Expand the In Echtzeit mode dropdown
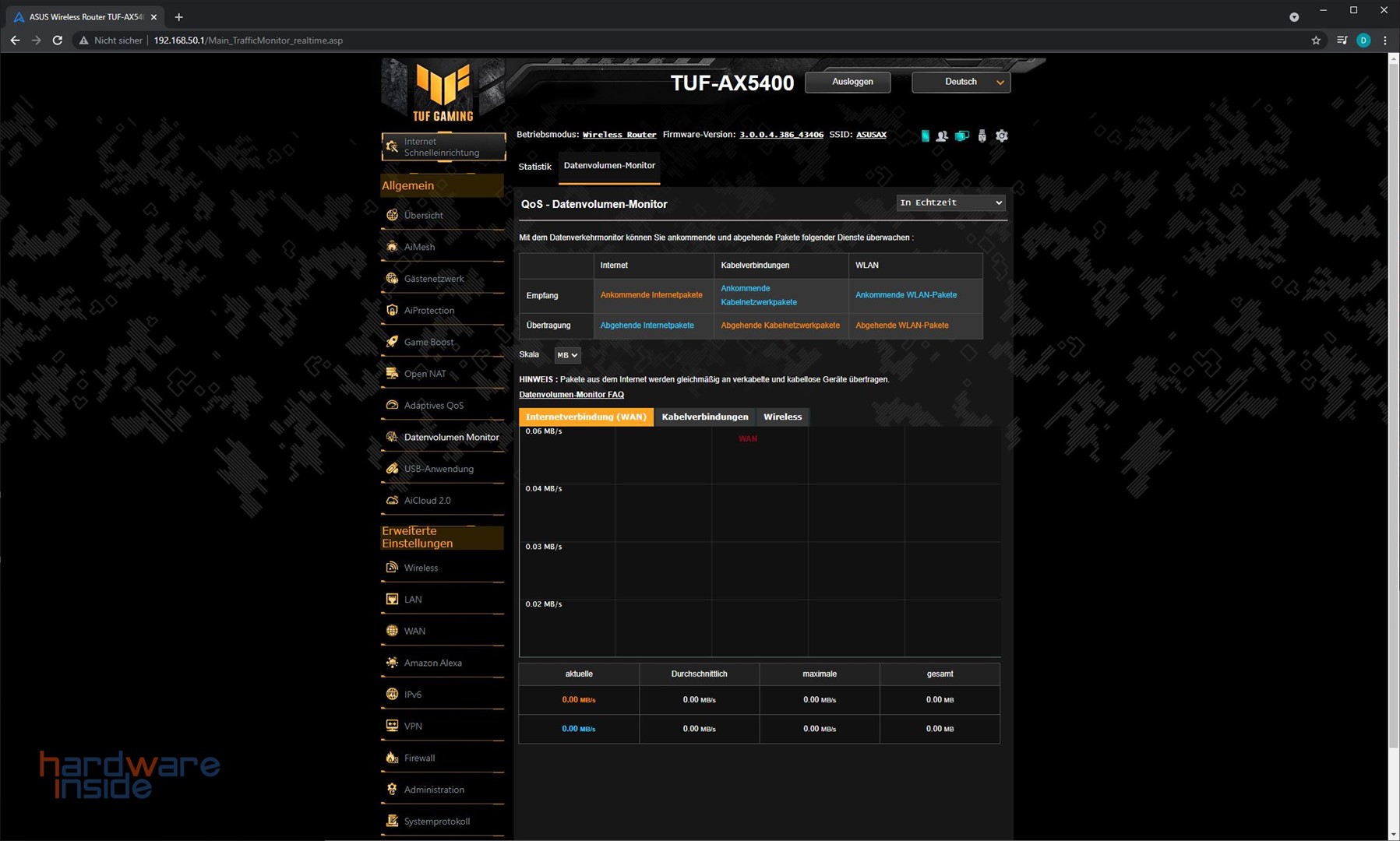Image resolution: width=1400 pixels, height=841 pixels. point(950,202)
